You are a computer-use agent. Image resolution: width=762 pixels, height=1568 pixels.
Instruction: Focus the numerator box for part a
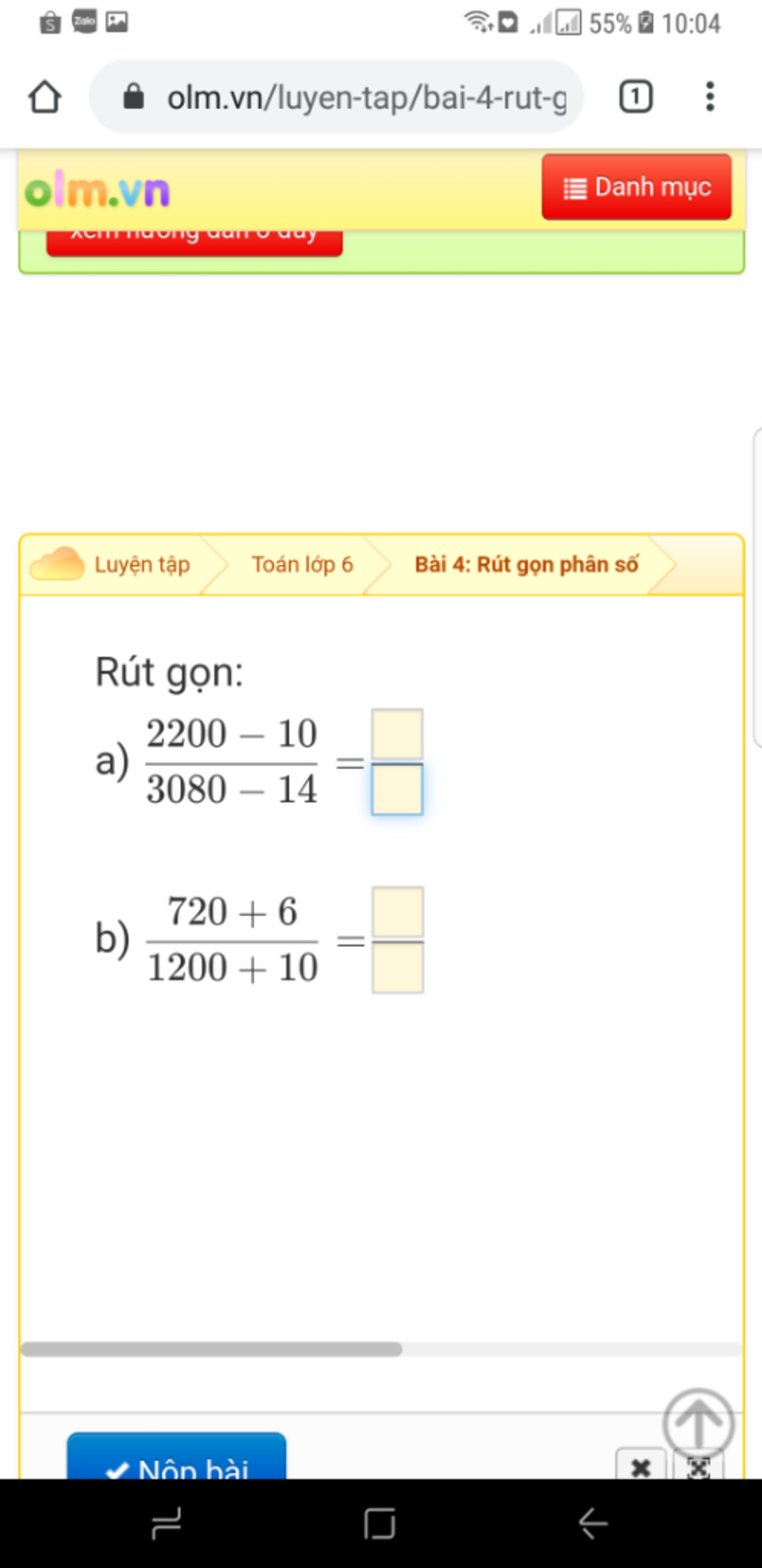(x=397, y=734)
